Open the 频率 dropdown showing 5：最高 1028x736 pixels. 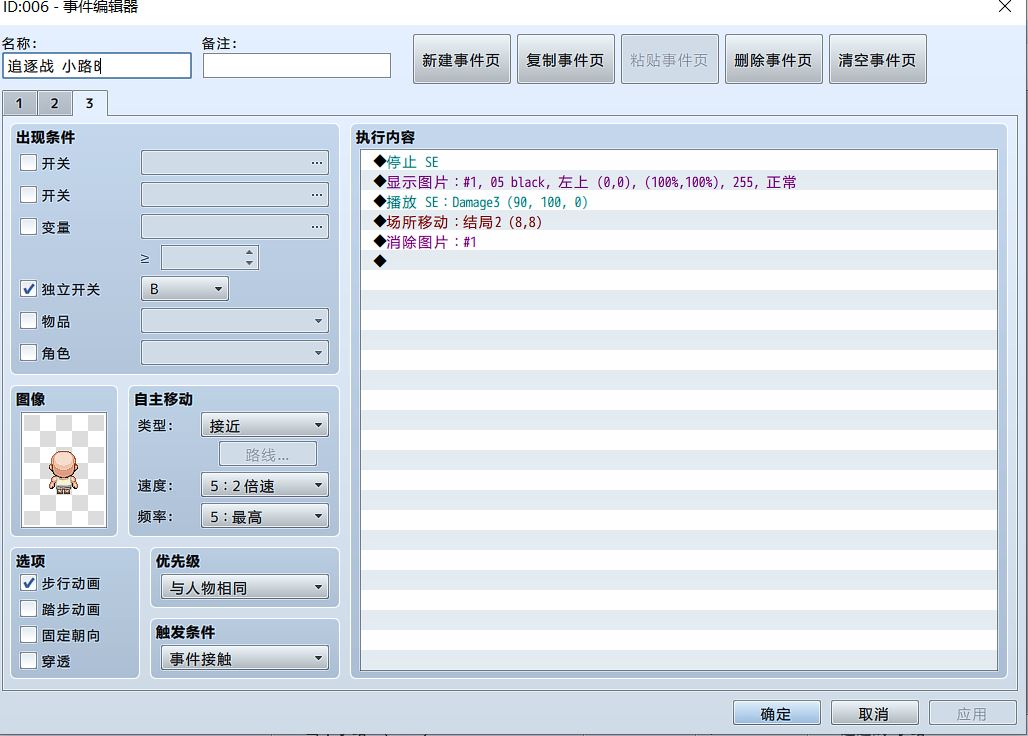pyautogui.click(x=265, y=516)
